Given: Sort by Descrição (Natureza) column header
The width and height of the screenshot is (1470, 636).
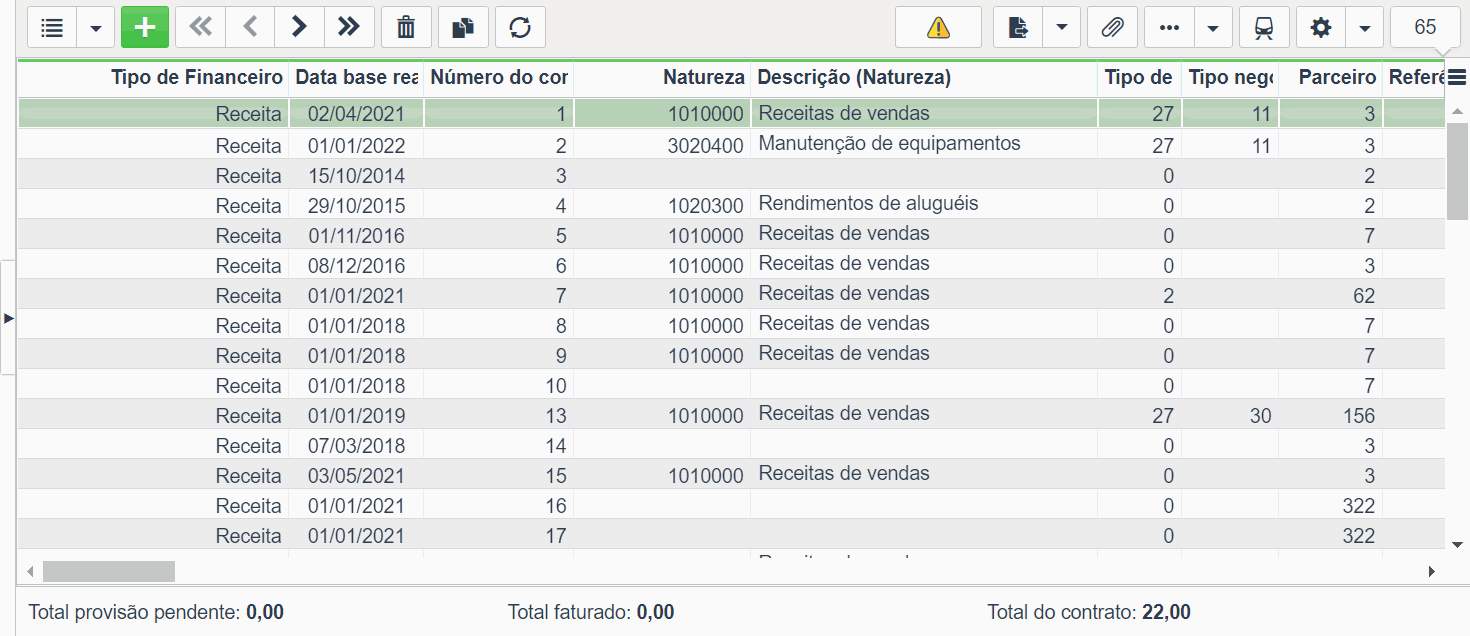Looking at the screenshot, I should tap(924, 77).
